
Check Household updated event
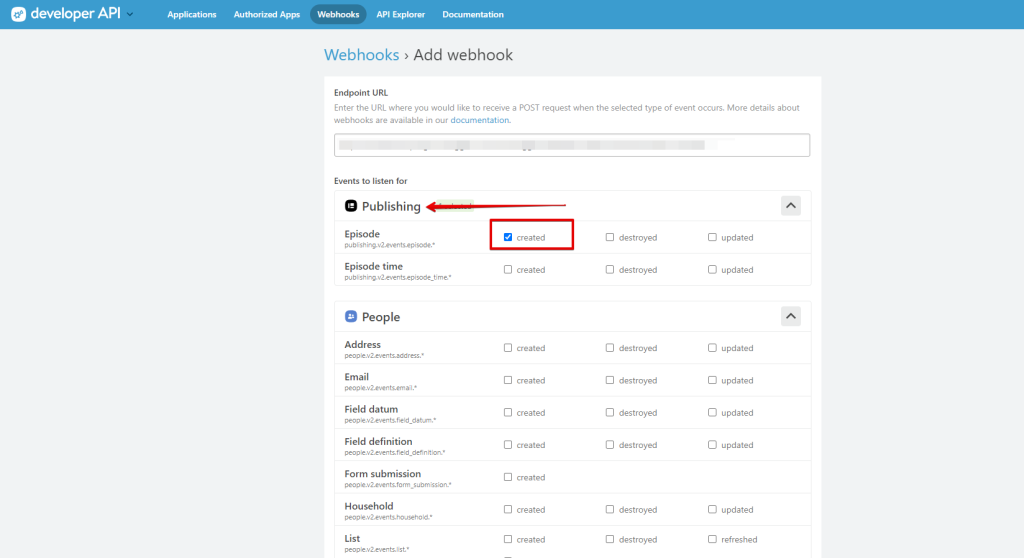click(x=712, y=509)
